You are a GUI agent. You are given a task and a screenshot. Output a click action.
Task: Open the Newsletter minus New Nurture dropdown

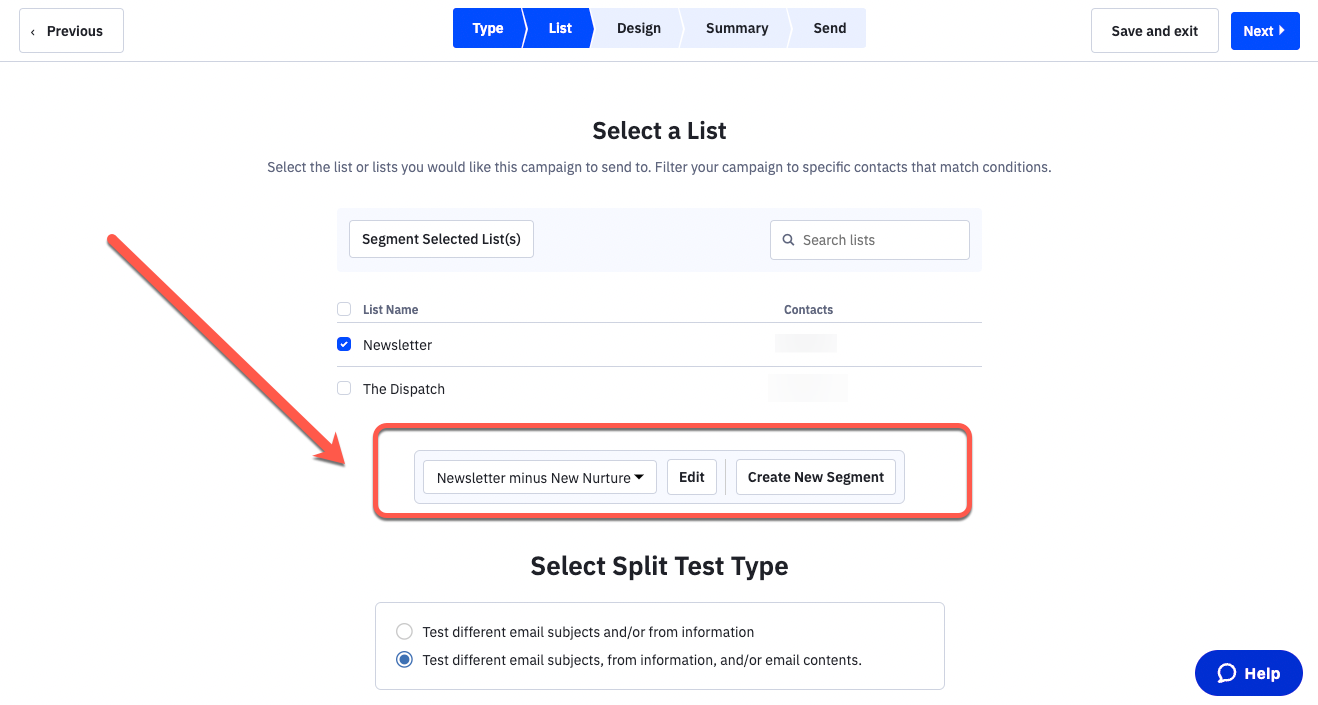point(540,478)
